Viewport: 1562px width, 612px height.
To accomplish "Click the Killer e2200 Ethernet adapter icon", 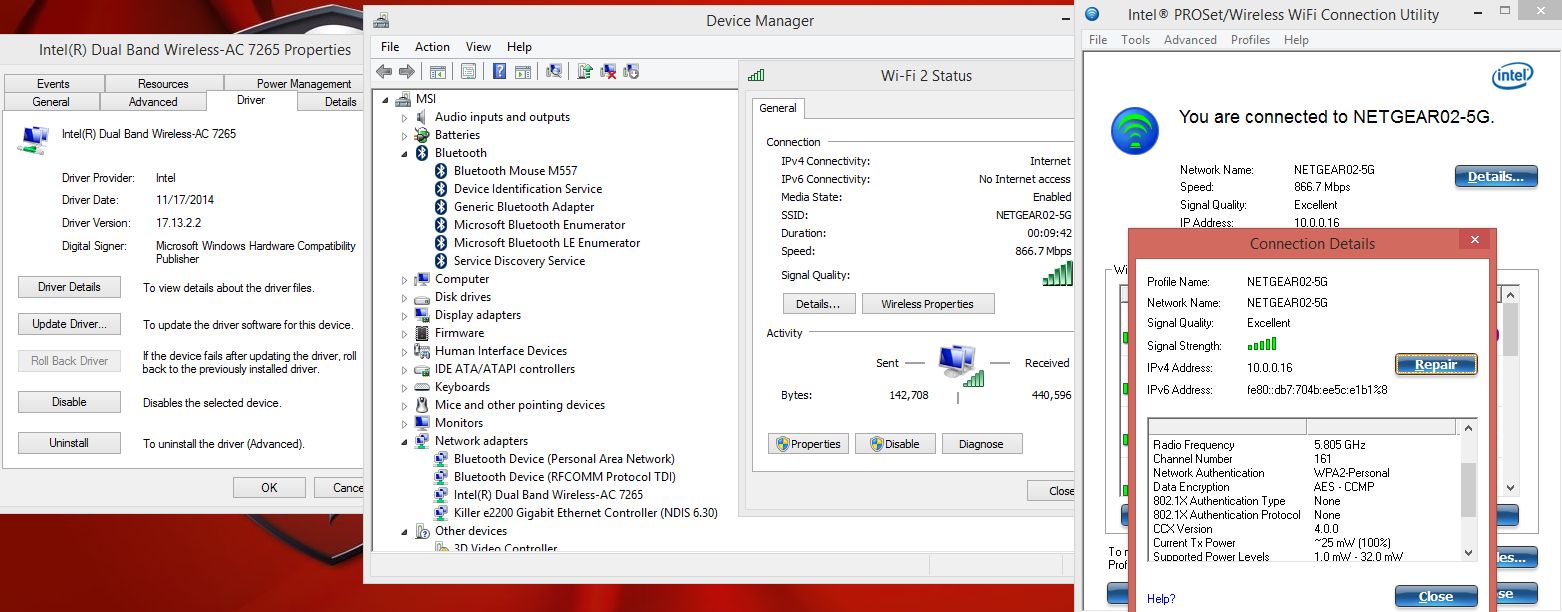I will [x=442, y=513].
